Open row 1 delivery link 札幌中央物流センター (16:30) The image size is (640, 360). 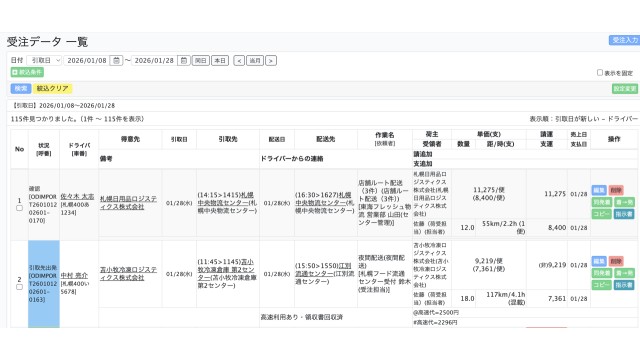click(x=324, y=199)
